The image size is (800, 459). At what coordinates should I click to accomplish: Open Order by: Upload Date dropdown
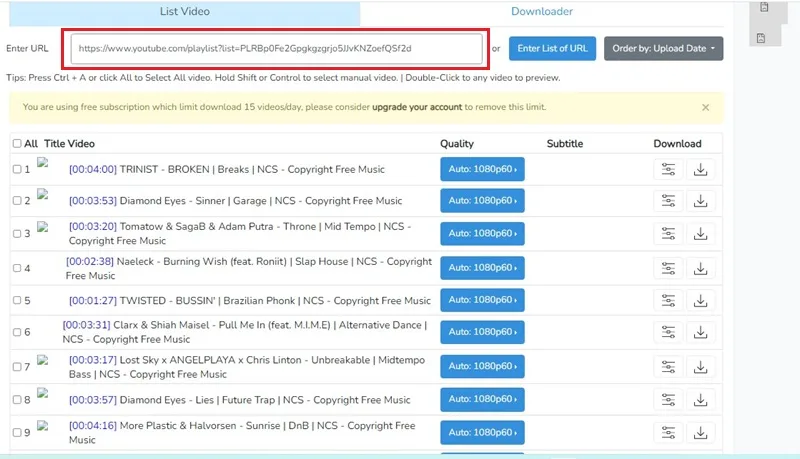point(663,48)
